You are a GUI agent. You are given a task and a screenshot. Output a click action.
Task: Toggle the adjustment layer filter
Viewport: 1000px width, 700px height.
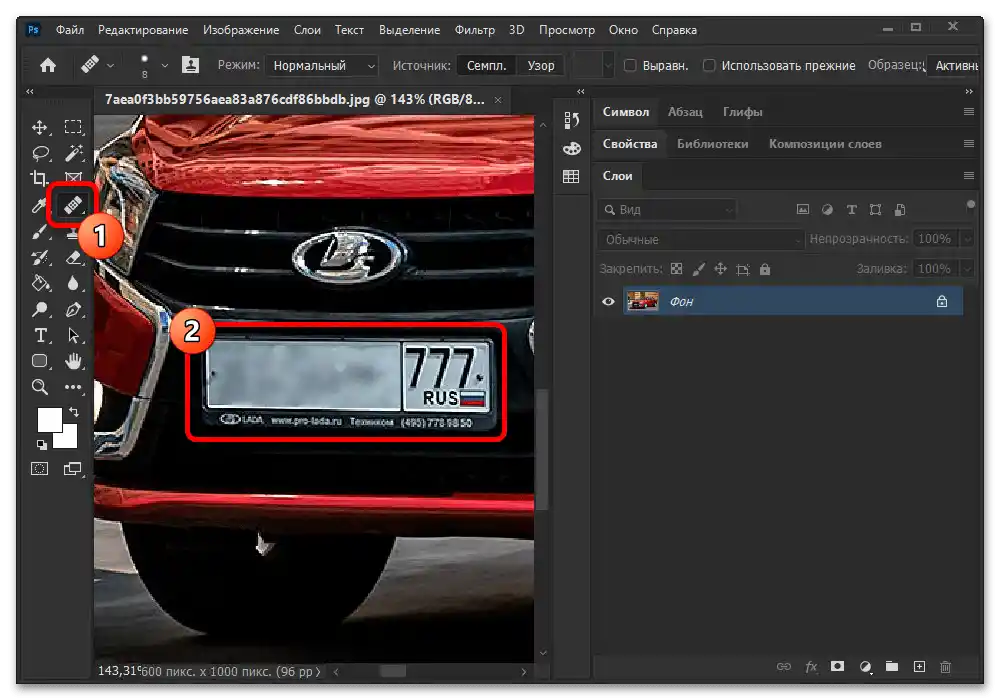tap(827, 210)
